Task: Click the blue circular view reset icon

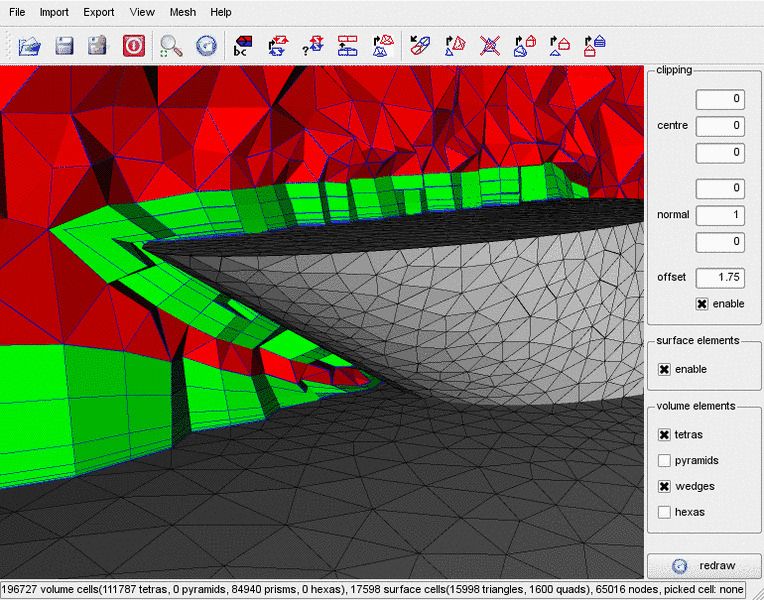Action: click(x=206, y=45)
